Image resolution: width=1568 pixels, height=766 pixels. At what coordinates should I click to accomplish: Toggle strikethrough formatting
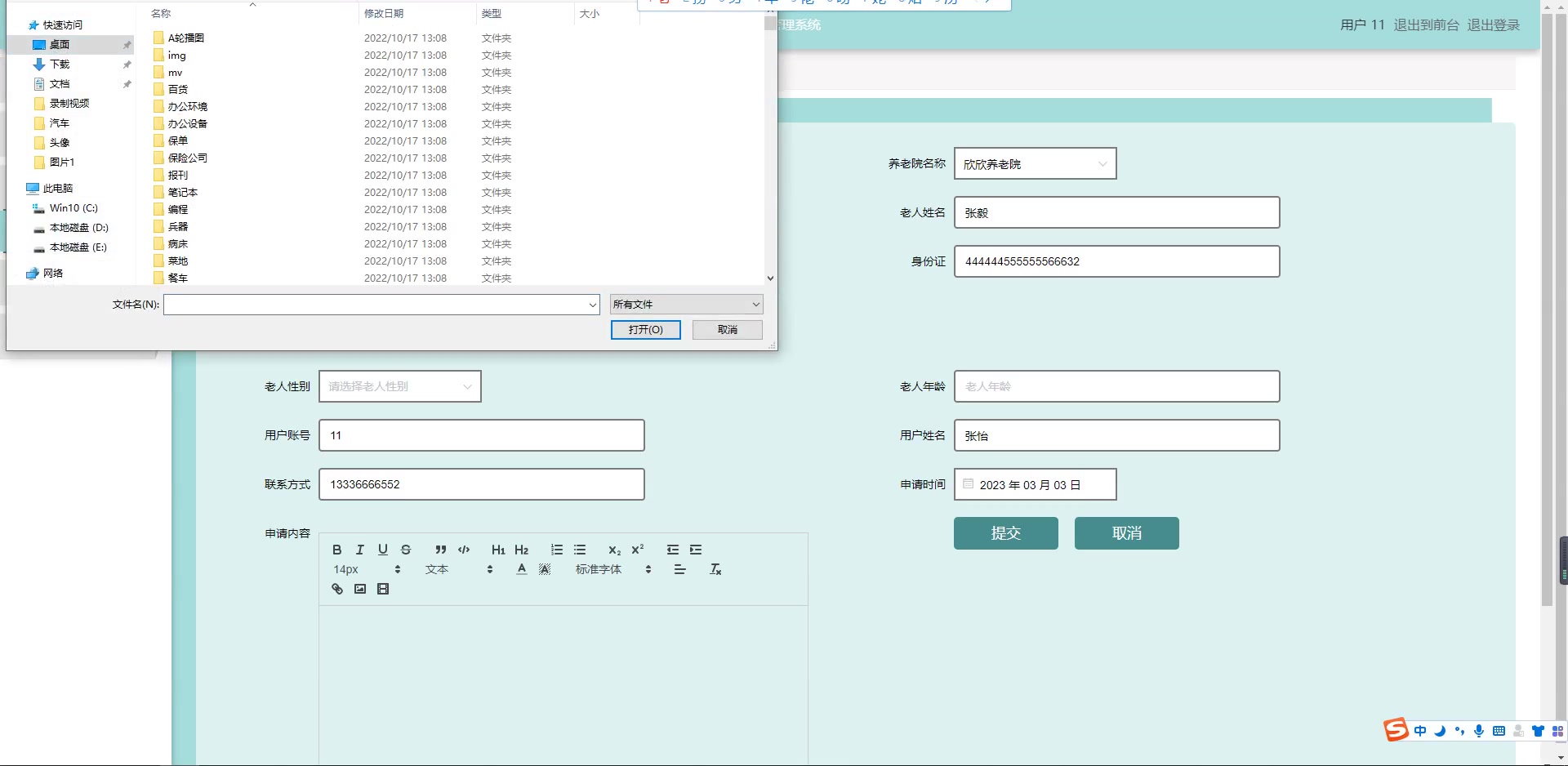click(x=406, y=550)
